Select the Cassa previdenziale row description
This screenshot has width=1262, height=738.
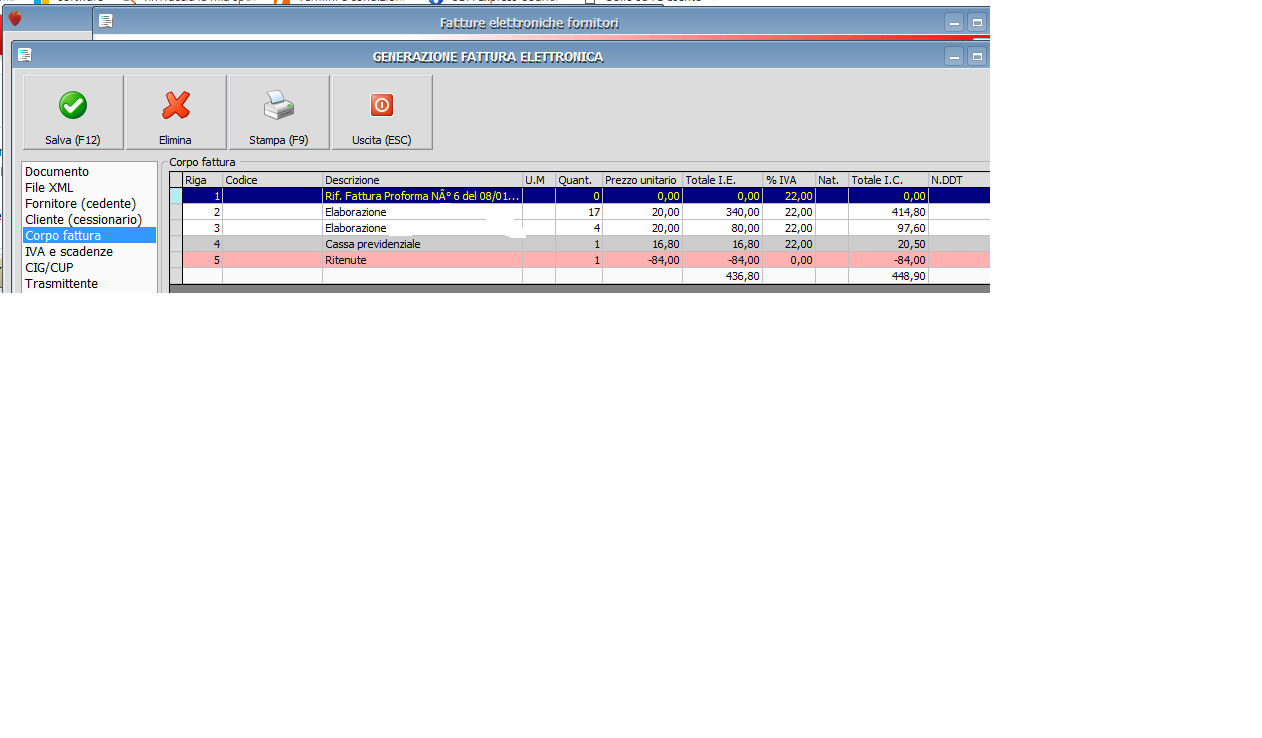click(422, 244)
